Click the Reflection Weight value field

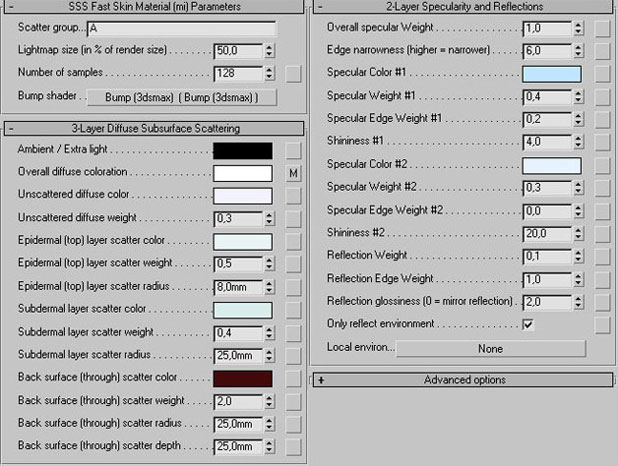pyautogui.click(x=547, y=257)
